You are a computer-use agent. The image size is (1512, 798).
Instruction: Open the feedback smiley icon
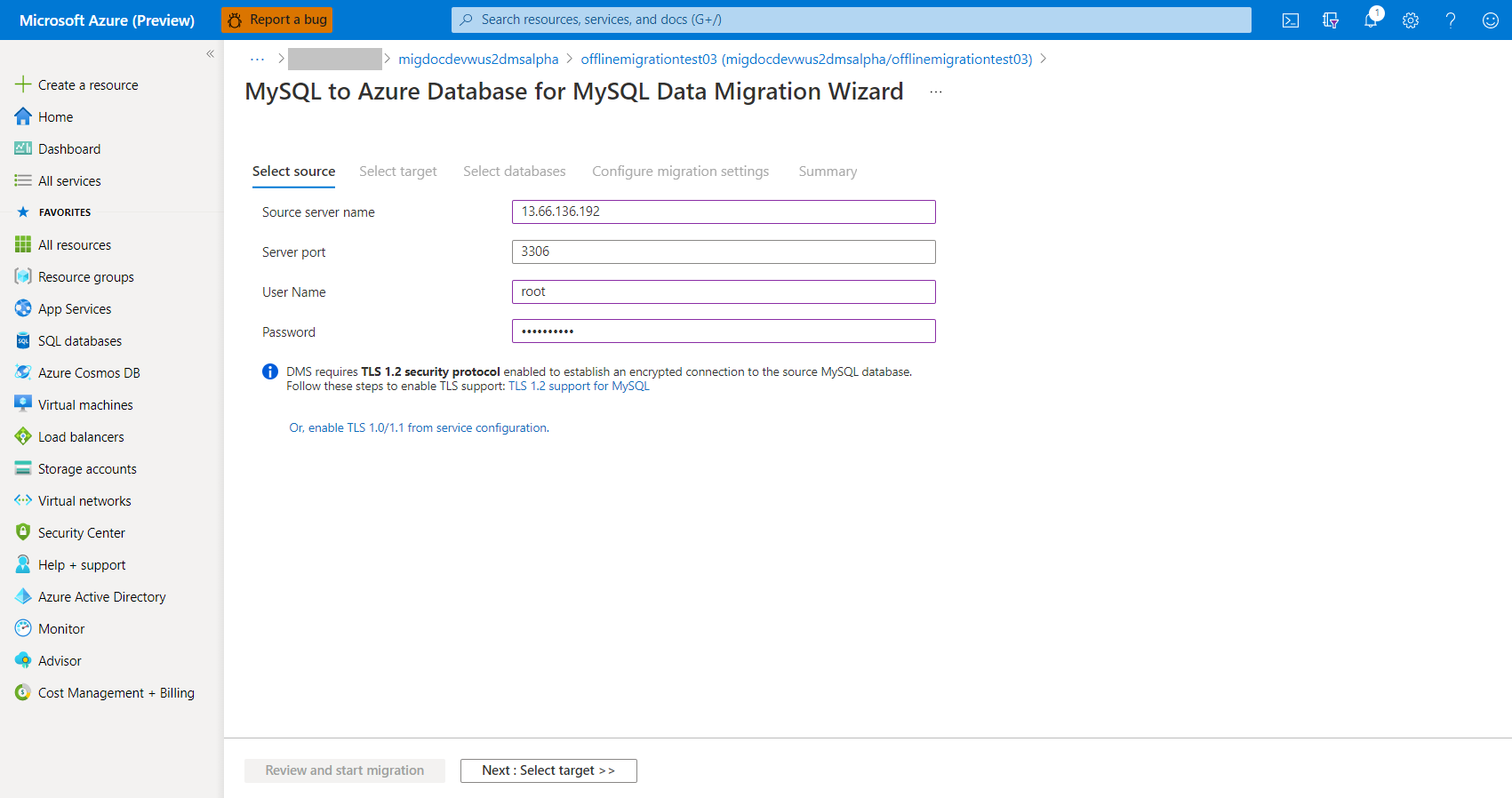click(x=1491, y=20)
